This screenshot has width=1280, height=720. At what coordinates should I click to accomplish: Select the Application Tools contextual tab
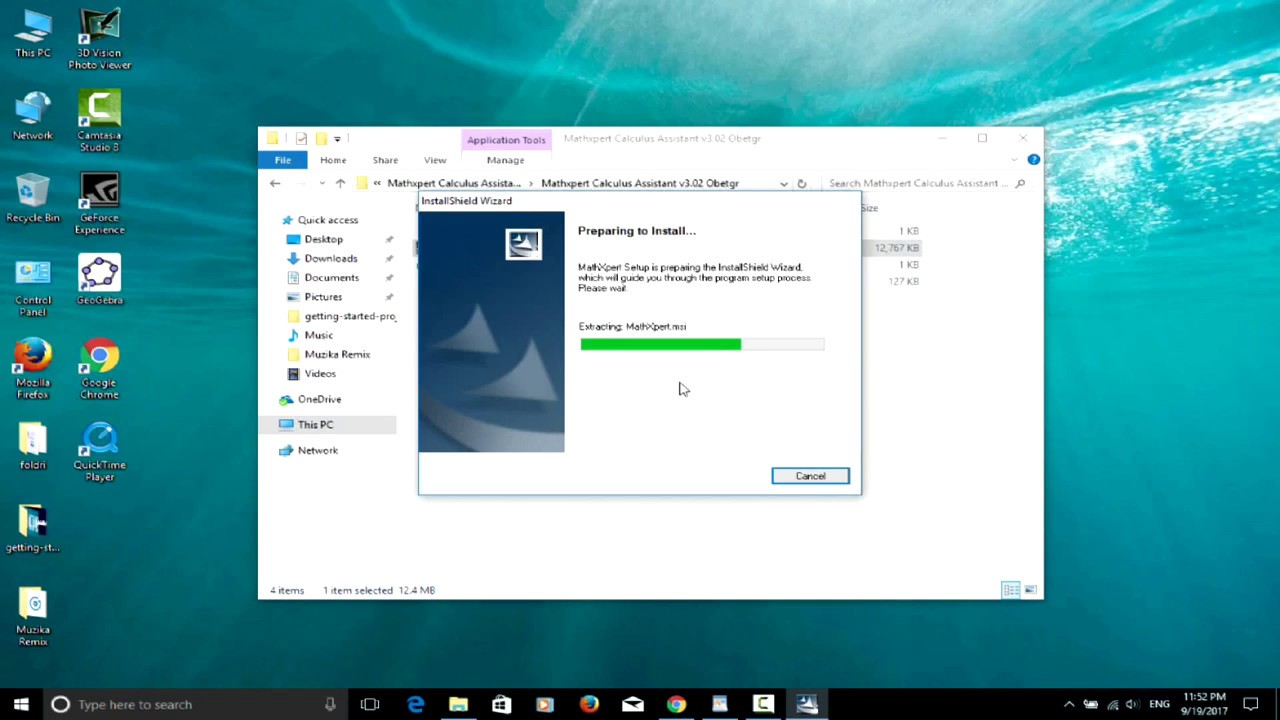pos(506,140)
